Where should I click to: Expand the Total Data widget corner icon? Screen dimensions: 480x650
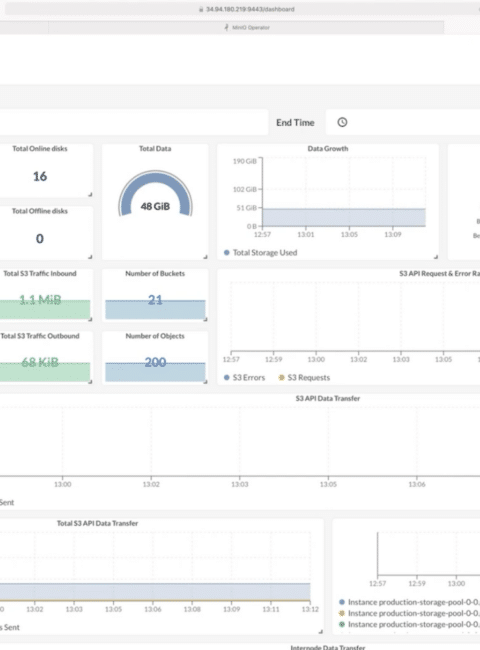pos(205,257)
